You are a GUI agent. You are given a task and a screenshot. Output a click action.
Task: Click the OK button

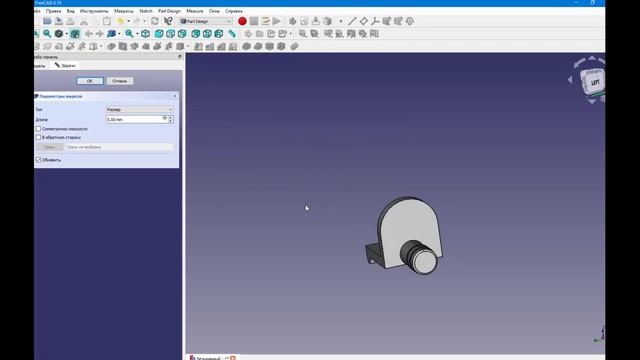click(x=90, y=81)
